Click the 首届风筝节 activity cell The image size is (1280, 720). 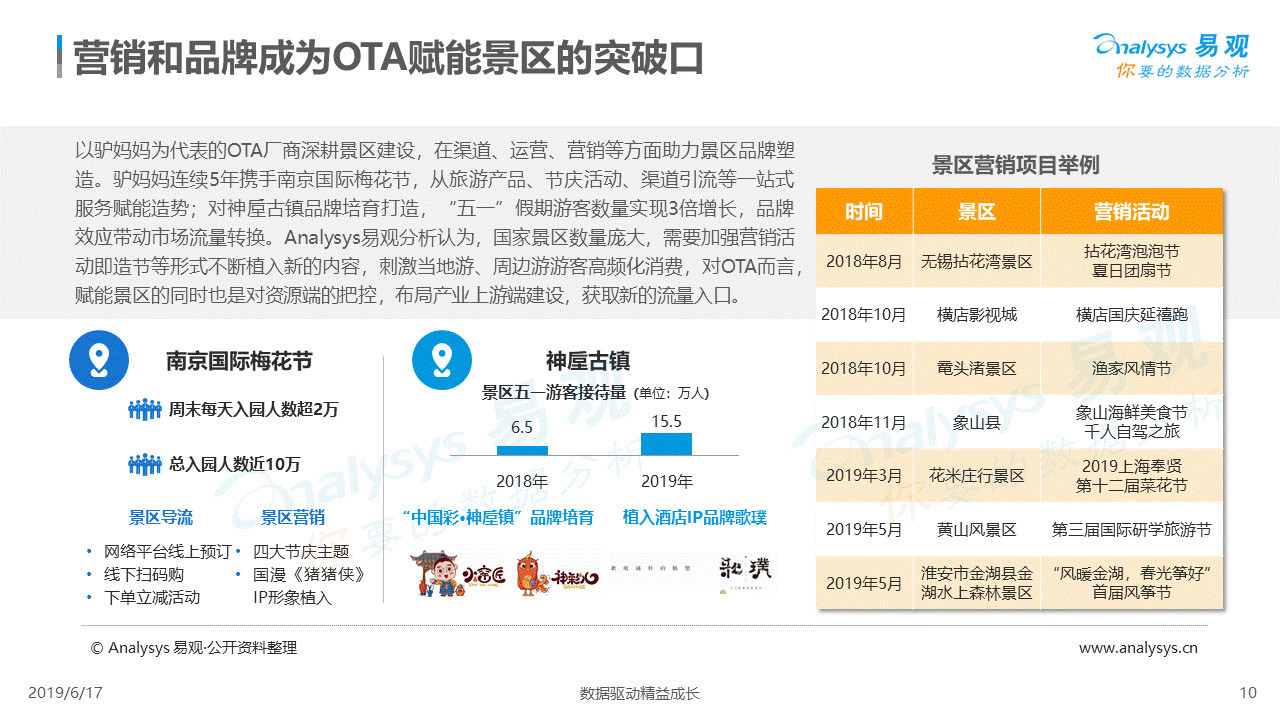1132,583
